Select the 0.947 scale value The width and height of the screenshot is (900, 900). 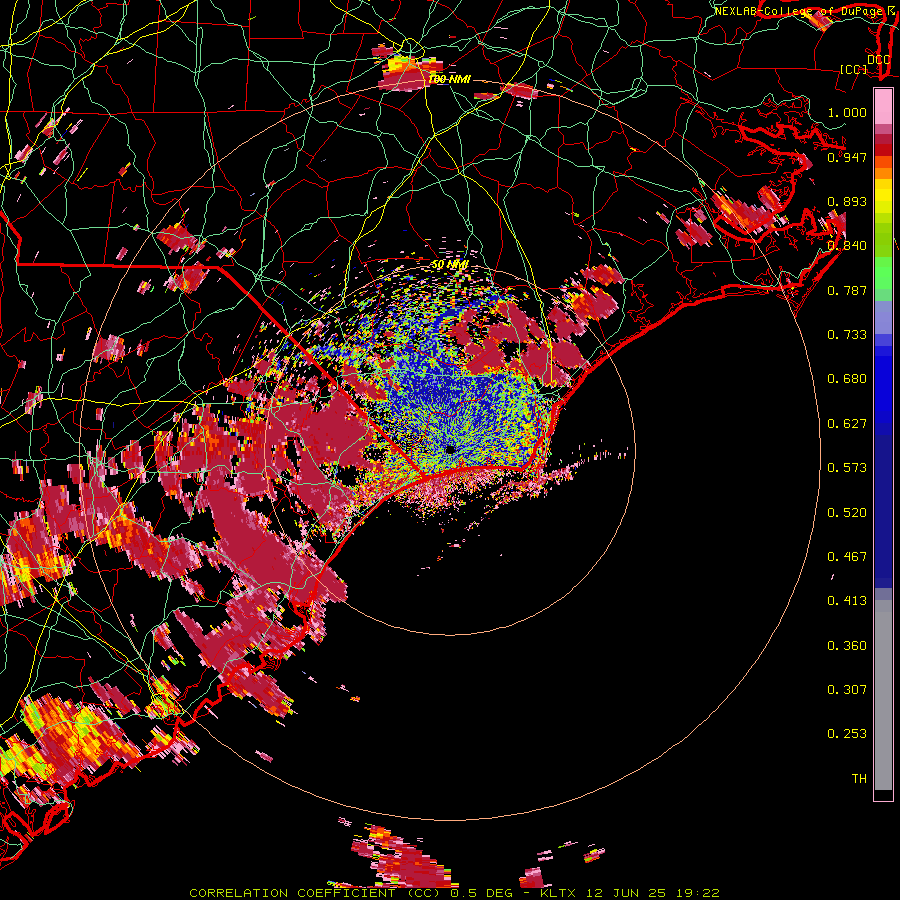point(847,157)
